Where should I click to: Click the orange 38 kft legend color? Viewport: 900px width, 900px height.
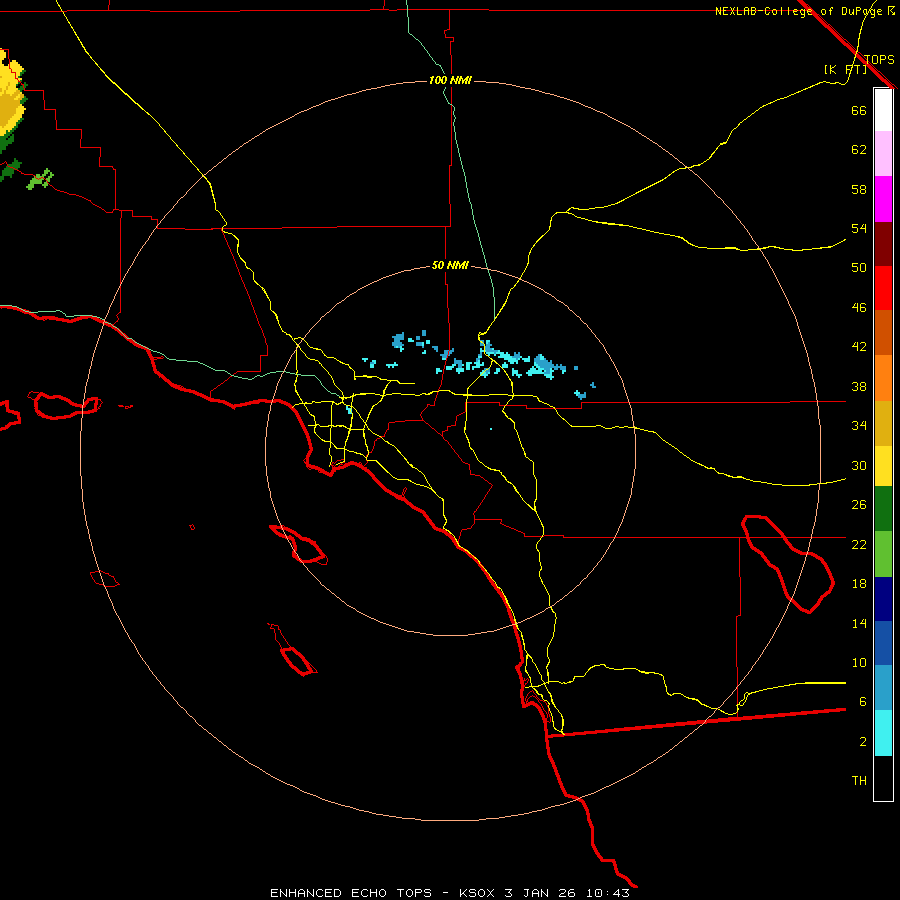883,377
